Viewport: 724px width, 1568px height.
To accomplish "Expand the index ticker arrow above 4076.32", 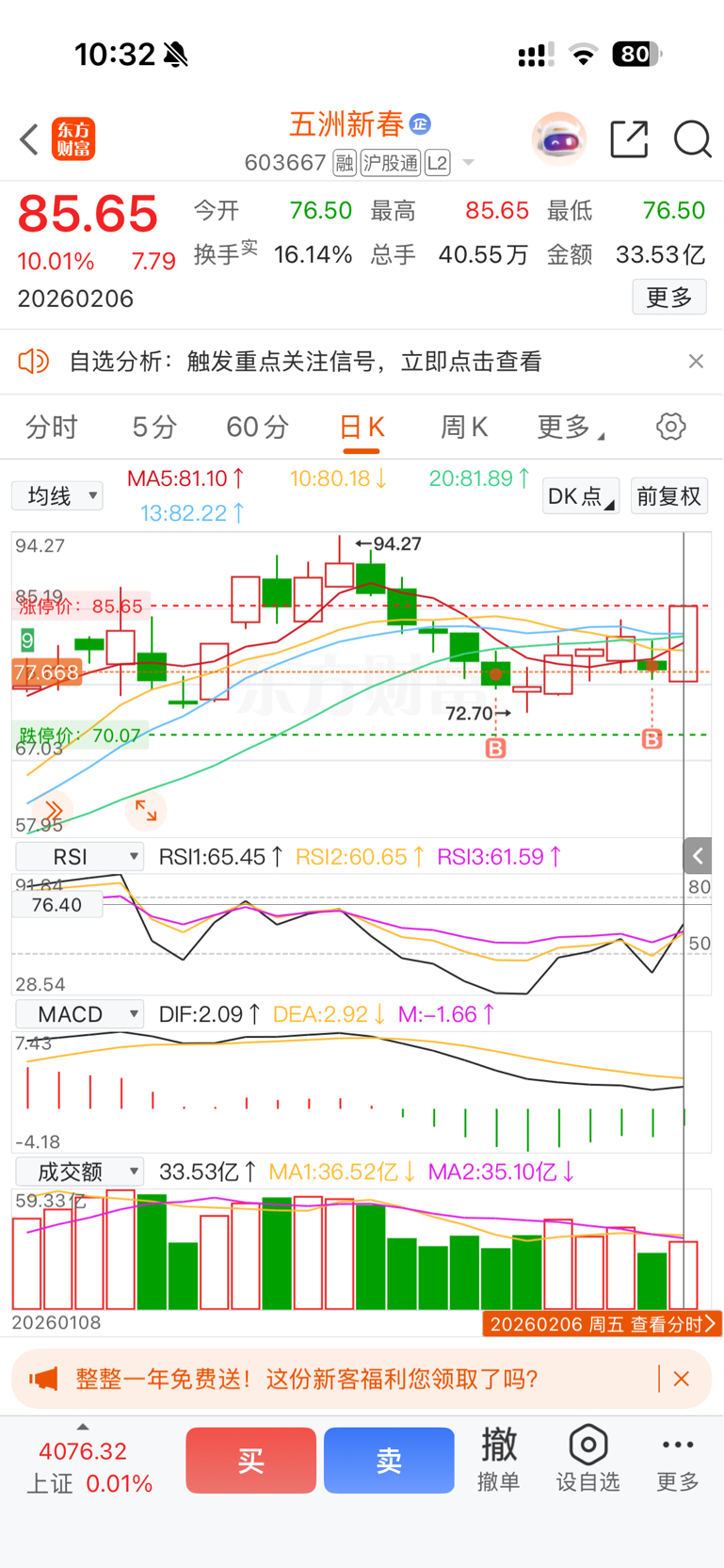I will (83, 1426).
